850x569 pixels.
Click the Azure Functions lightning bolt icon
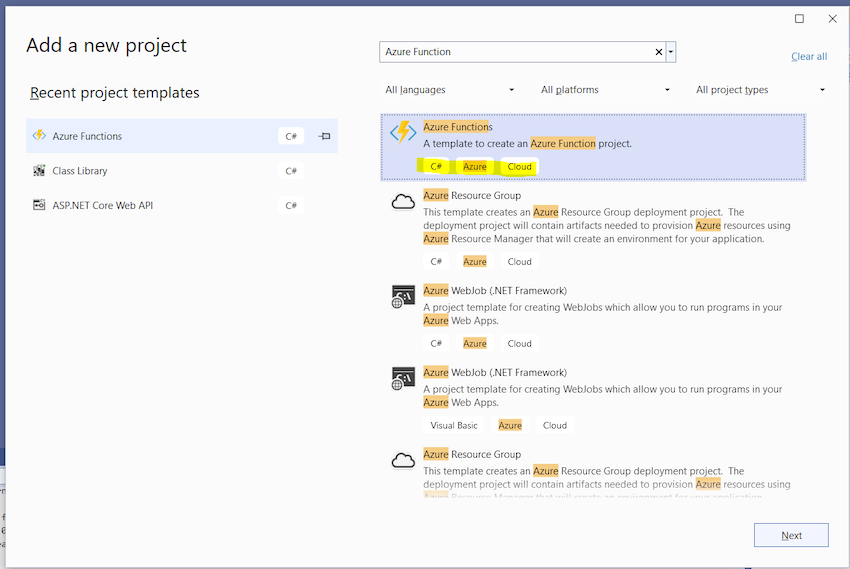pos(403,132)
